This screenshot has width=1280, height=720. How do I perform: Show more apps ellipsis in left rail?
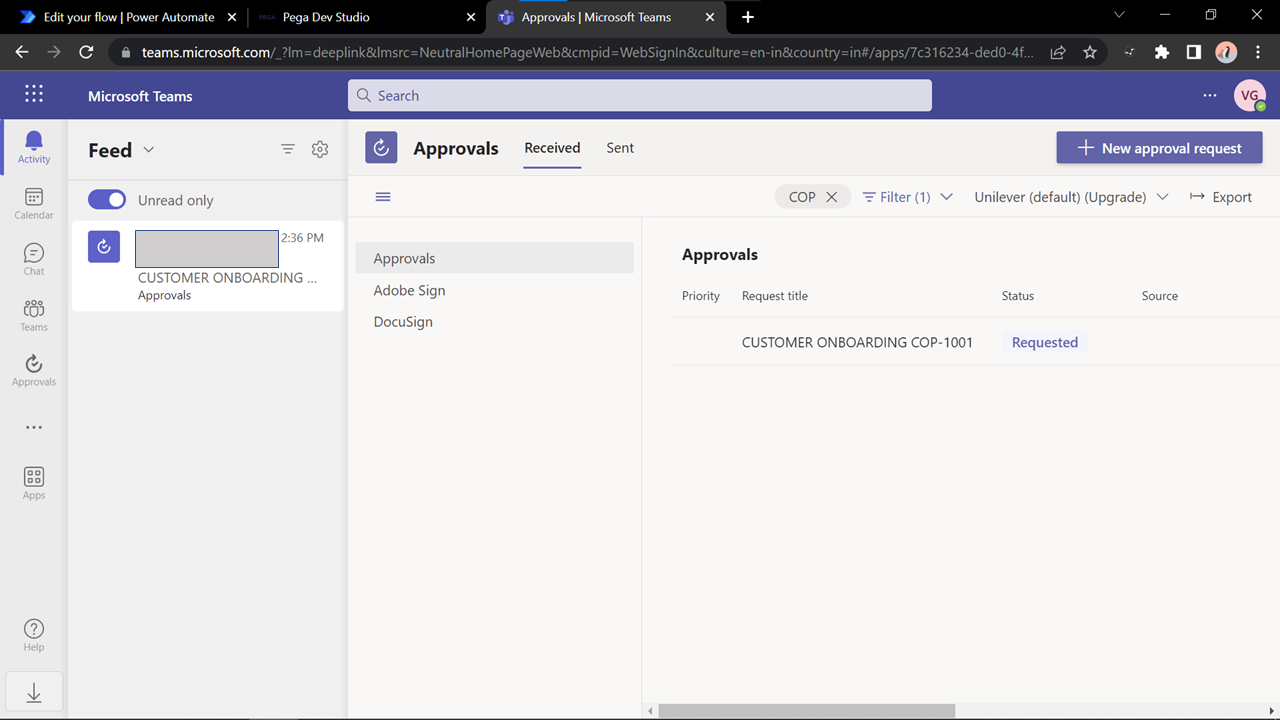coord(34,427)
